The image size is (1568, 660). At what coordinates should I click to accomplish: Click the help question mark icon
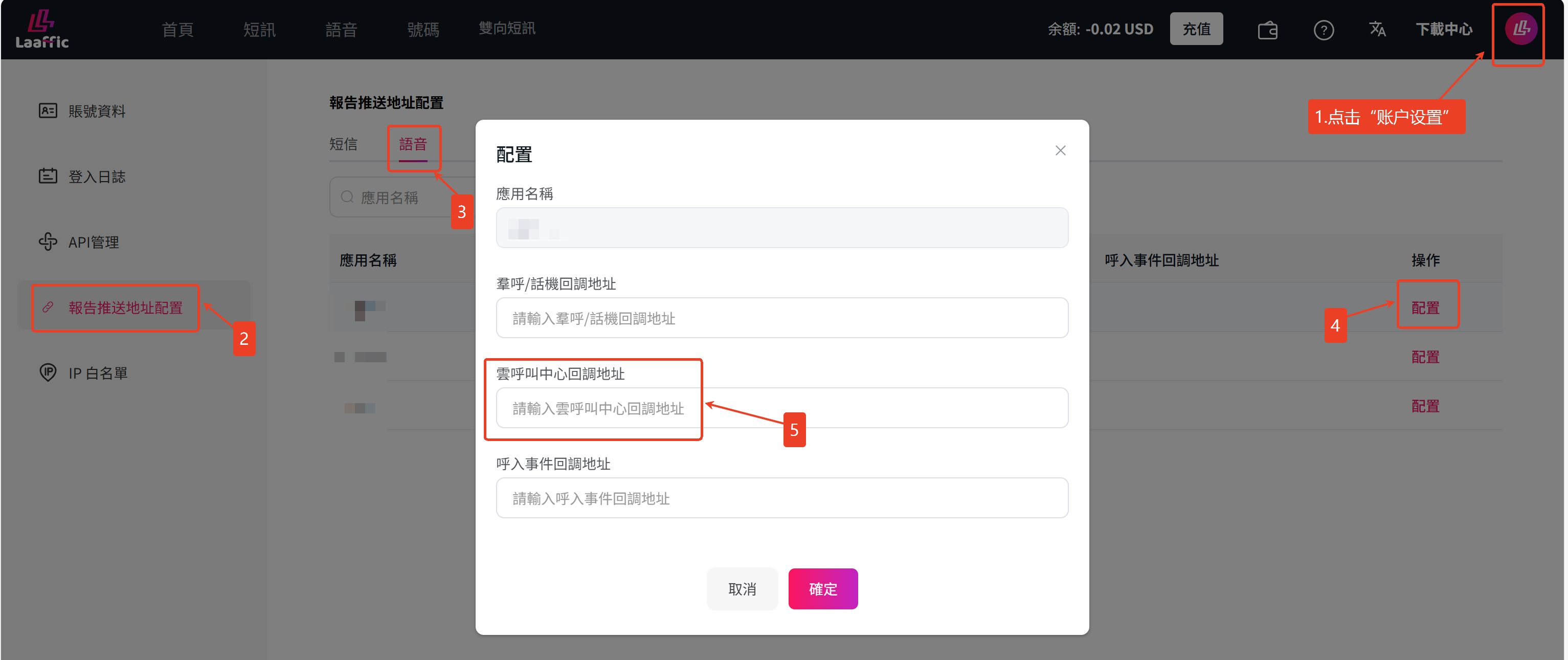click(1324, 30)
